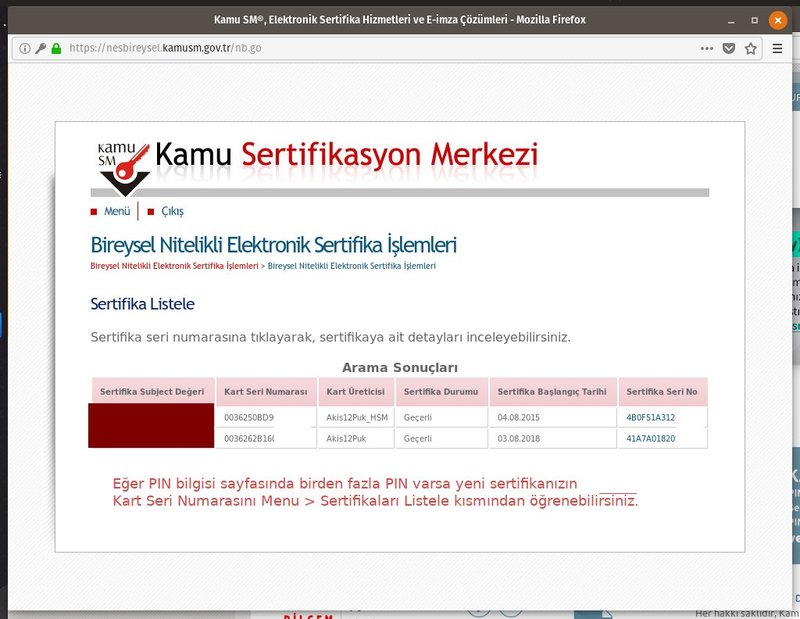Click the Kart Seri Numarası column header
Viewport: 800px width, 619px height.
coord(265,391)
